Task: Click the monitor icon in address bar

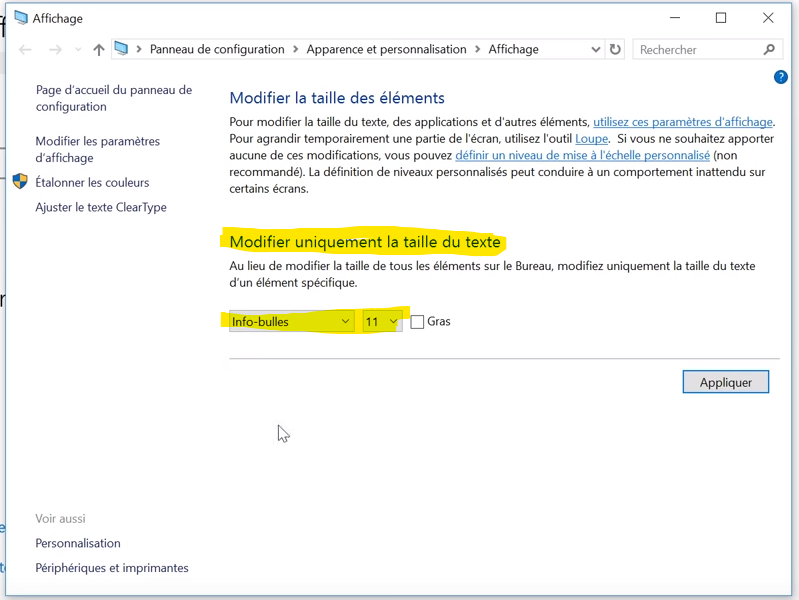Action: (121, 48)
